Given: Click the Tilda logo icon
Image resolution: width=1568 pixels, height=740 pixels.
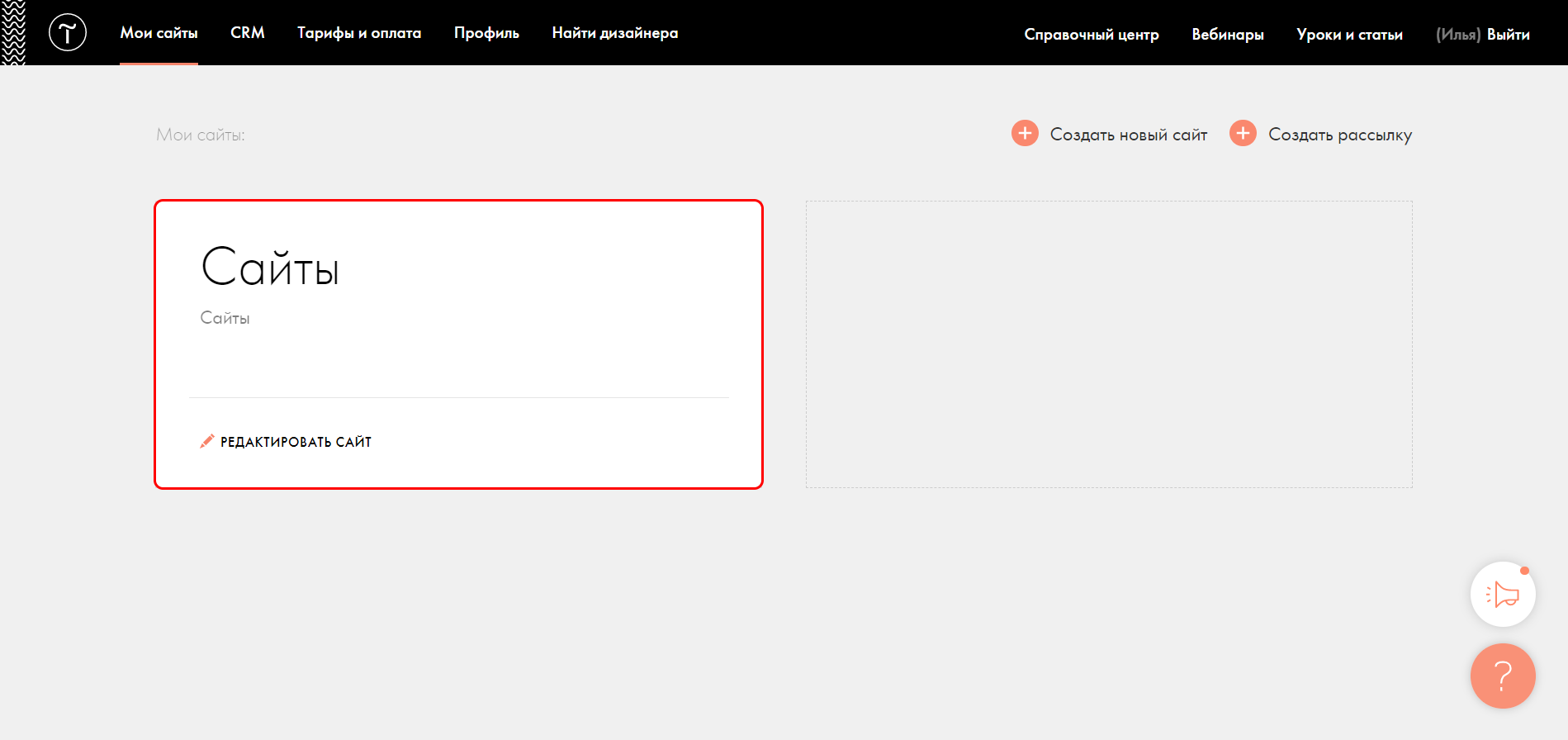Looking at the screenshot, I should (x=68, y=33).
